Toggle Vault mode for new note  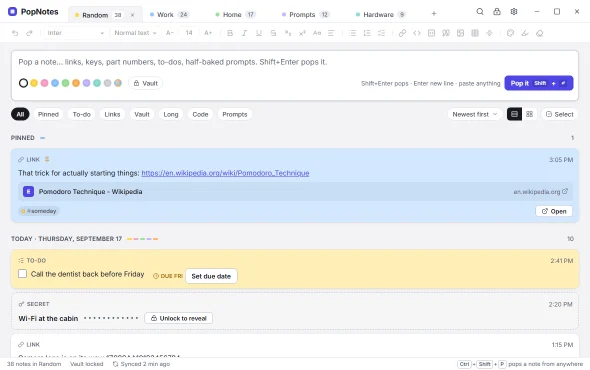click(146, 83)
